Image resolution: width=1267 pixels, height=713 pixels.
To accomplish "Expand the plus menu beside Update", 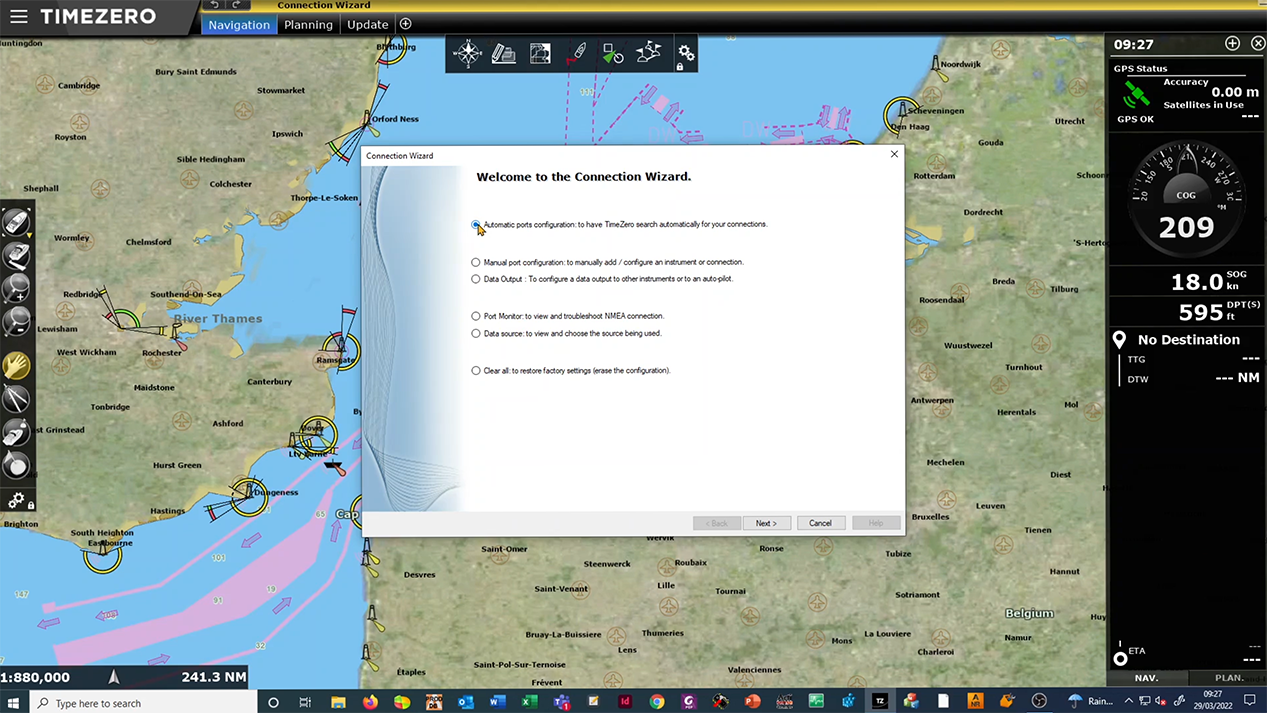I will point(405,24).
